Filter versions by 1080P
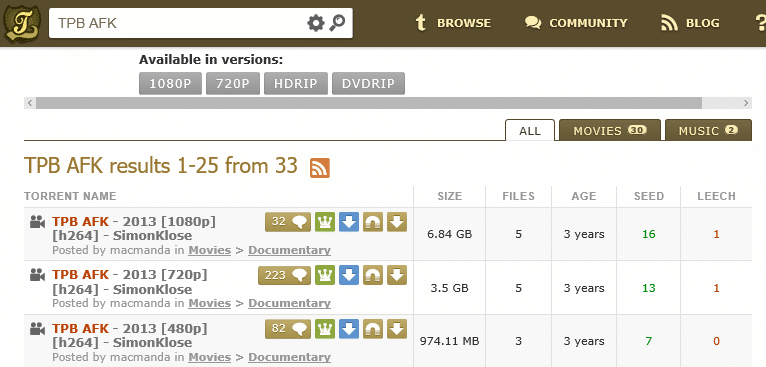Viewport: 766px width, 367px height. 170,84
